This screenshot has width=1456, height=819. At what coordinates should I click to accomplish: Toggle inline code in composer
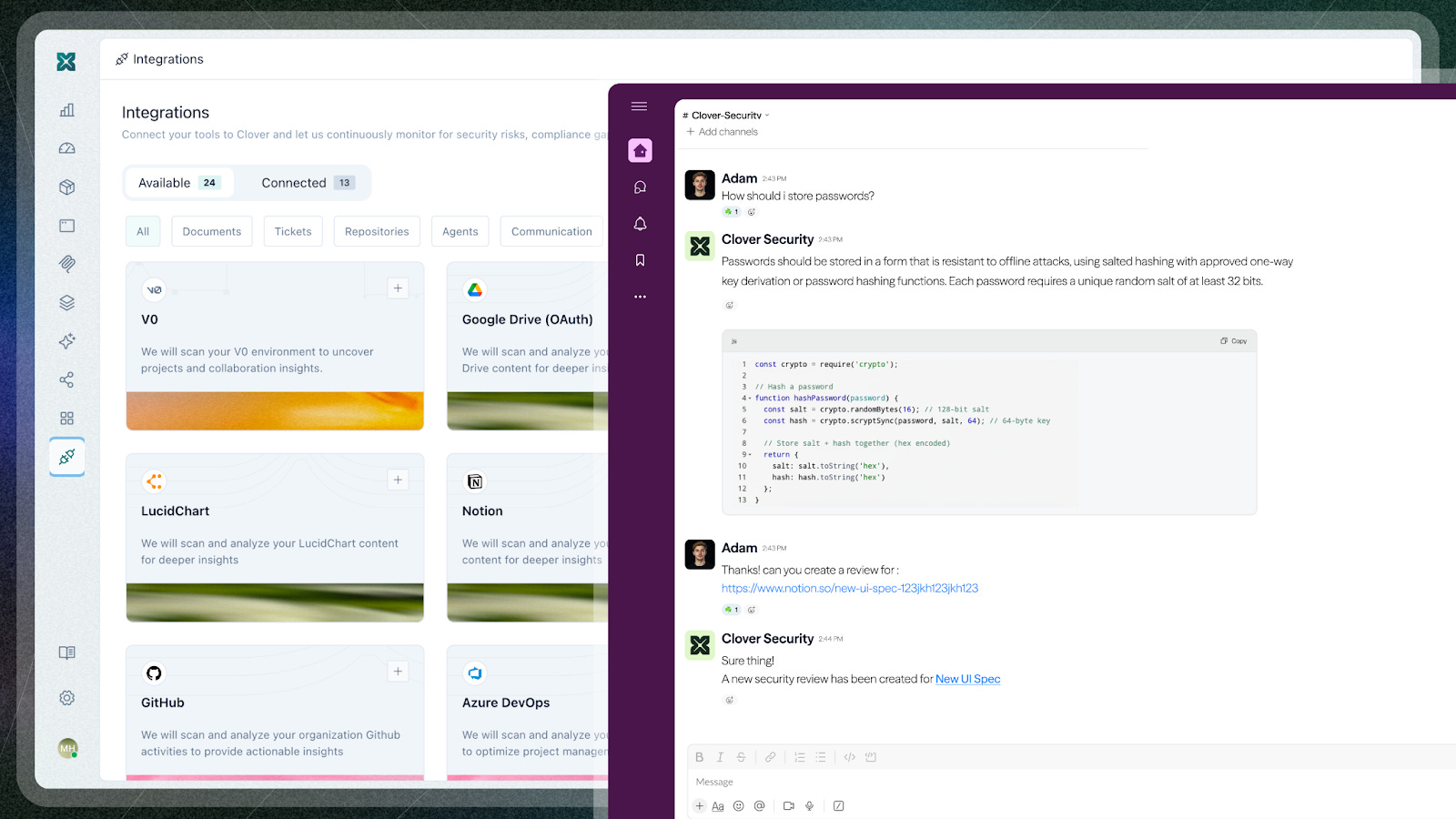click(849, 757)
